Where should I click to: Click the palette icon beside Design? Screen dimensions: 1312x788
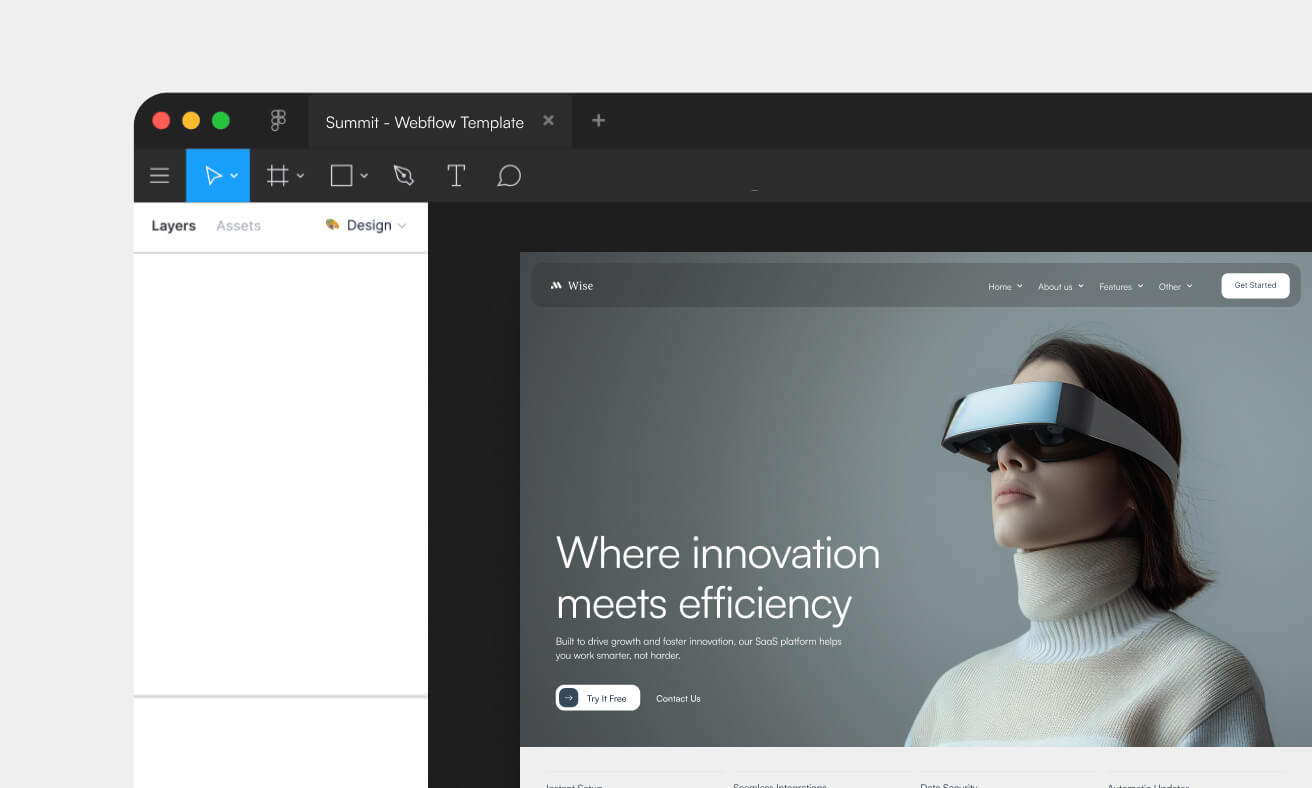(332, 225)
